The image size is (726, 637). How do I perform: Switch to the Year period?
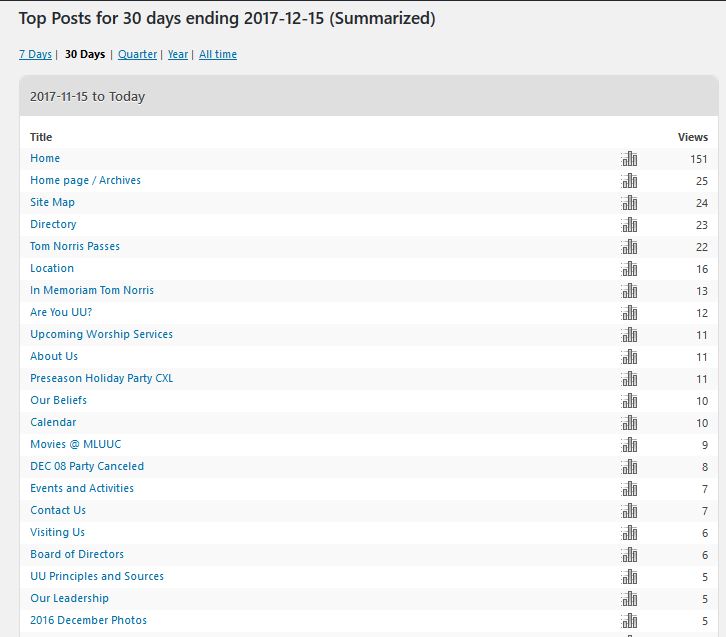click(178, 54)
